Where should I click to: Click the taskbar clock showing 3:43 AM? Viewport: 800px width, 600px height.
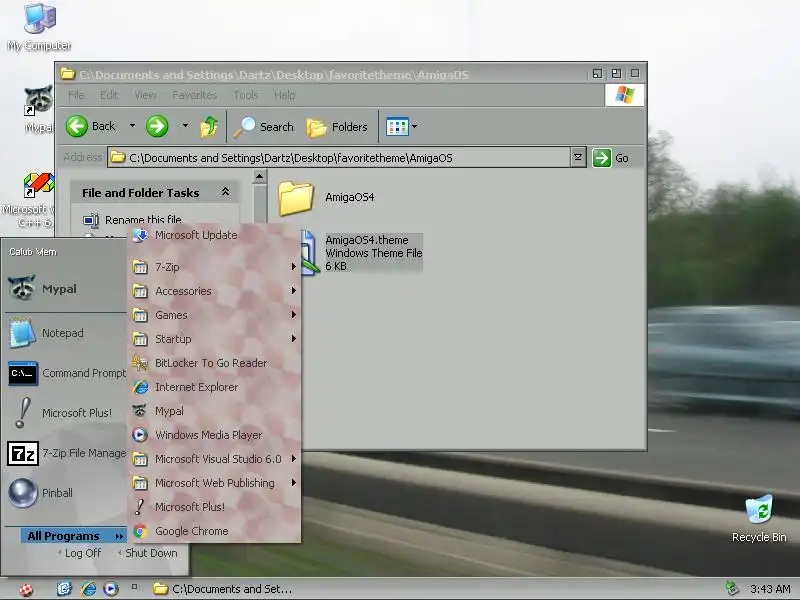[x=770, y=589]
